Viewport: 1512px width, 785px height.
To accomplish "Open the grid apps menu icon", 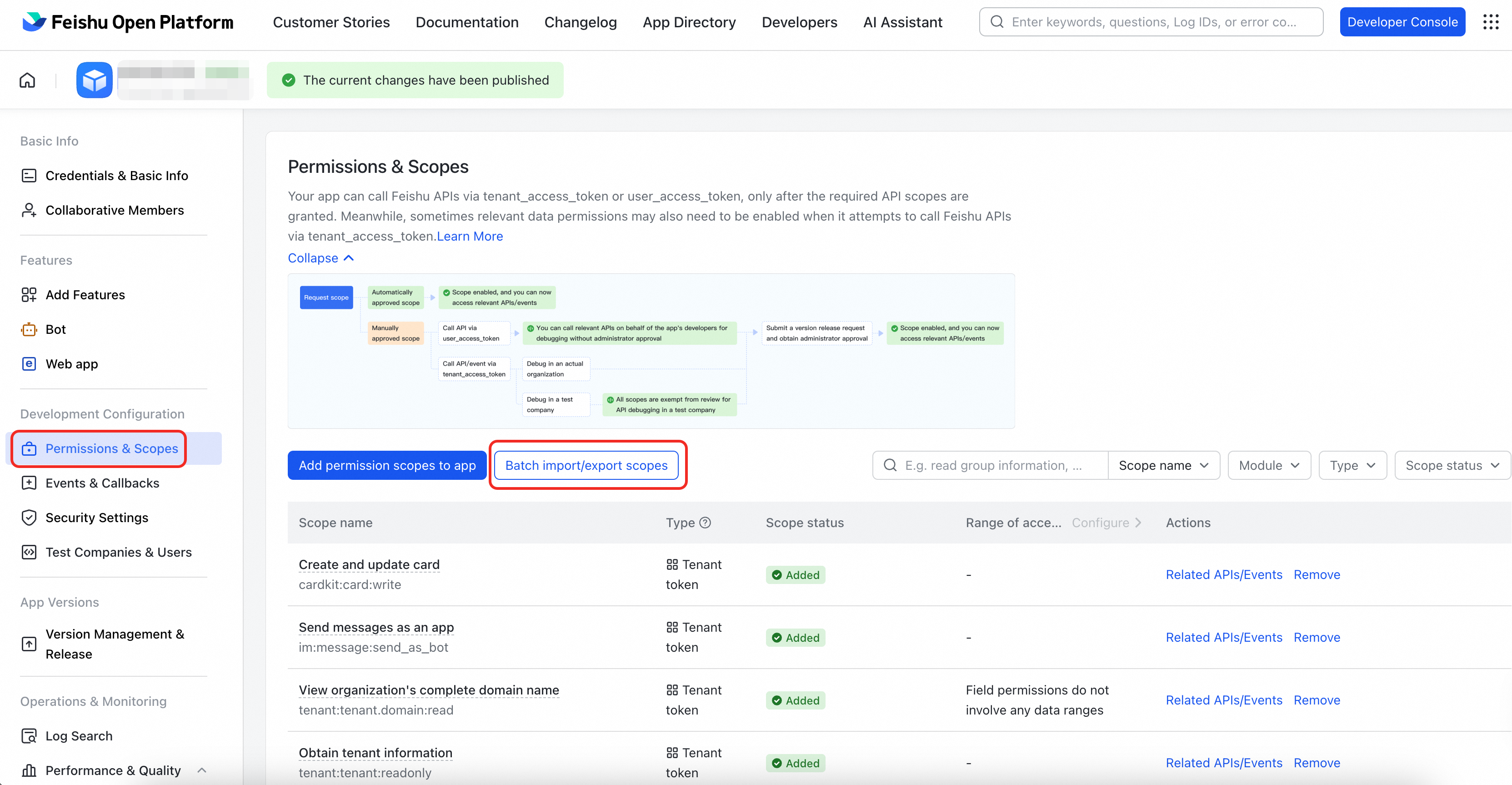I will click(1490, 22).
